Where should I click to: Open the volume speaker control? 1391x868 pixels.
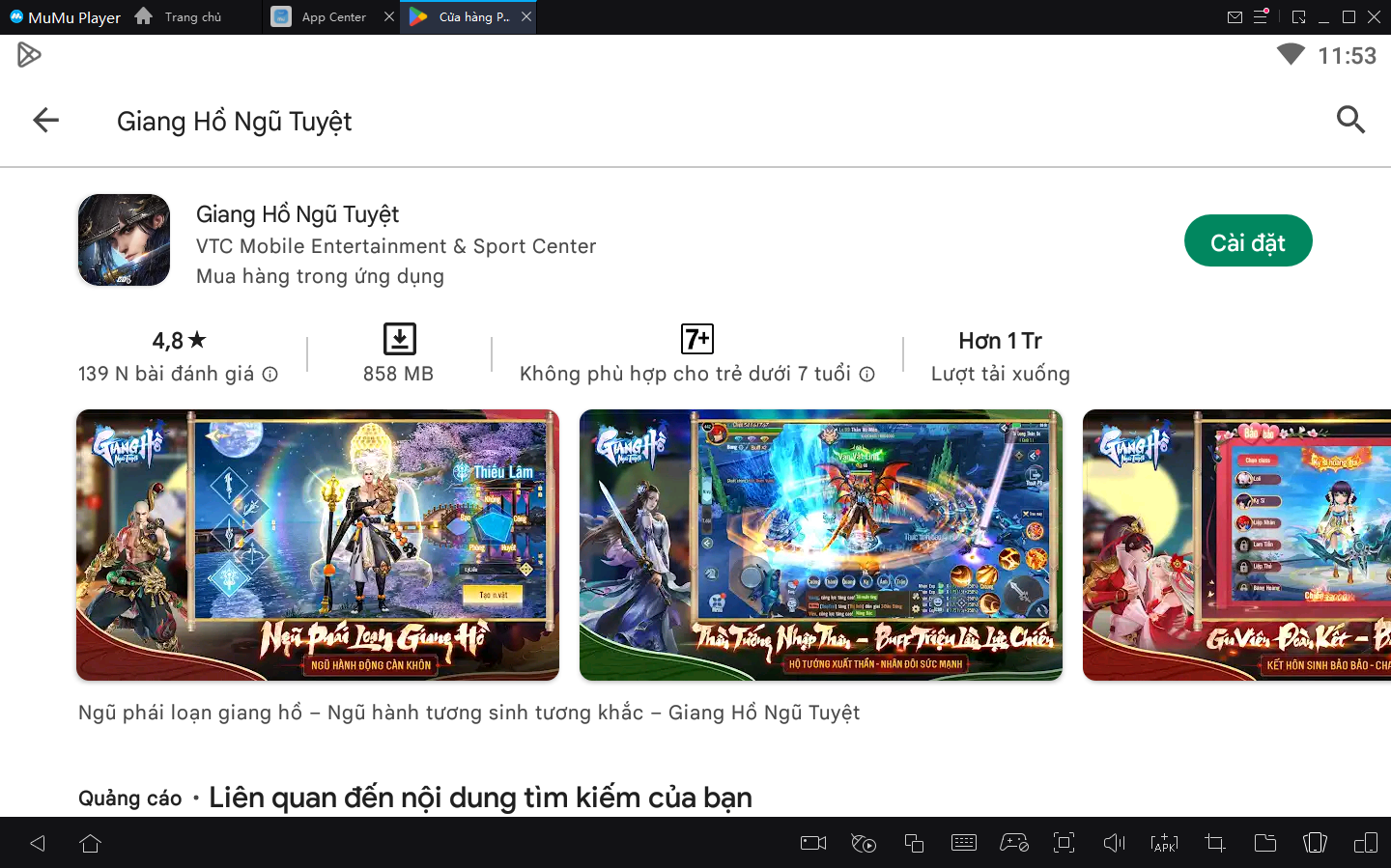(x=1114, y=843)
